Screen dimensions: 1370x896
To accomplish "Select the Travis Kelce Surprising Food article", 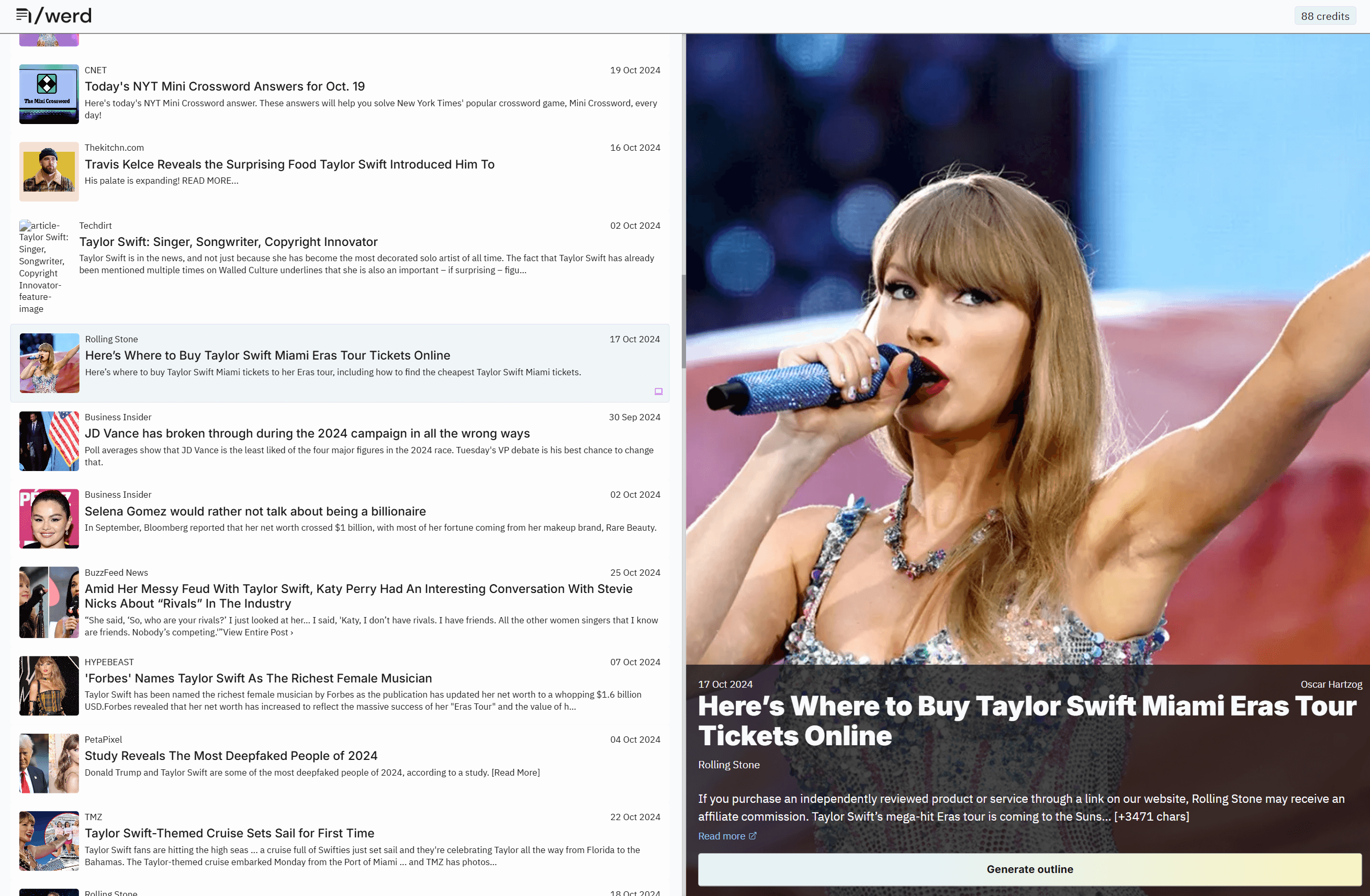I will pos(289,164).
